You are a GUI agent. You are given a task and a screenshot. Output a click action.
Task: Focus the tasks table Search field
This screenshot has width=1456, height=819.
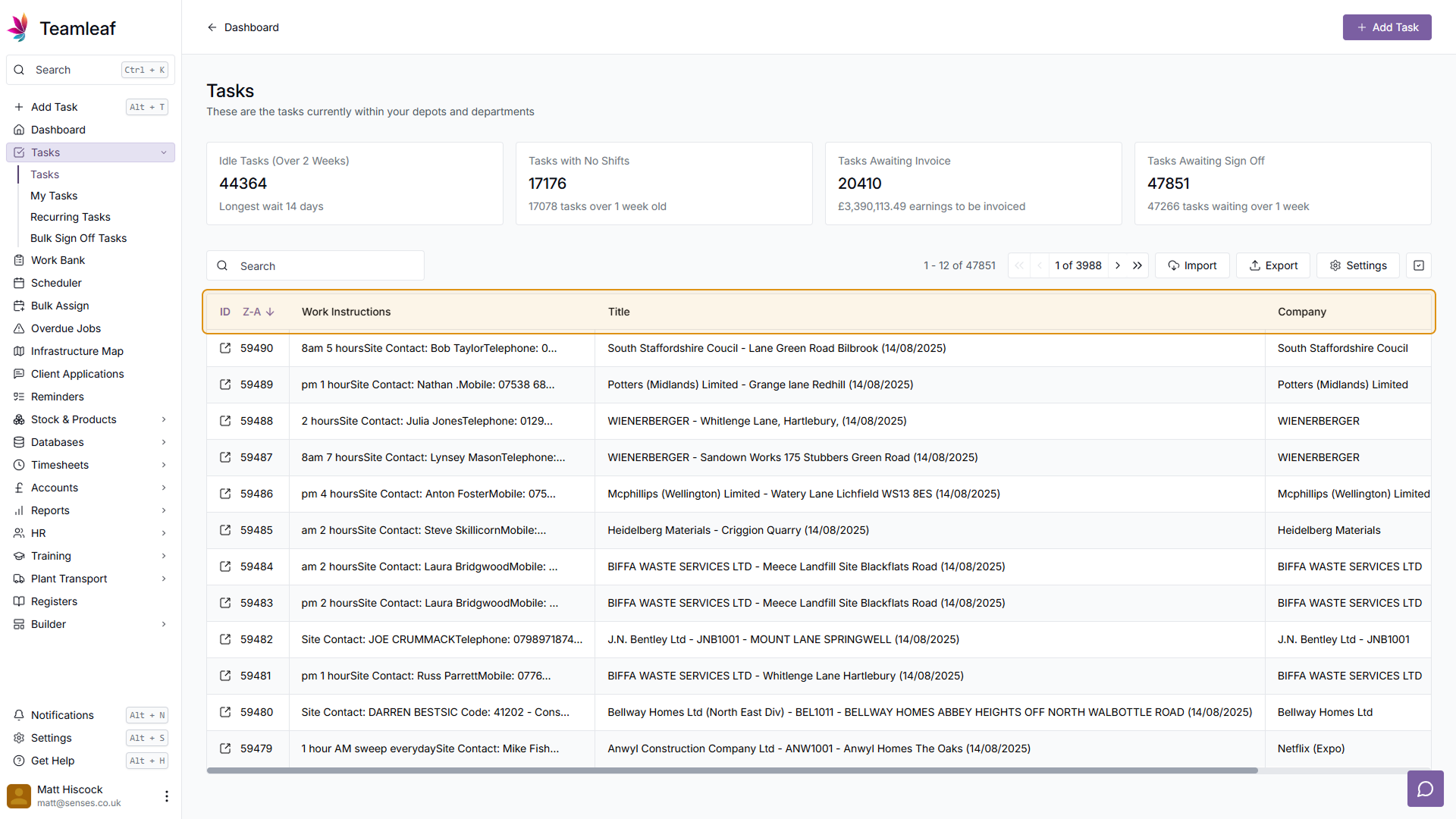pyautogui.click(x=315, y=265)
